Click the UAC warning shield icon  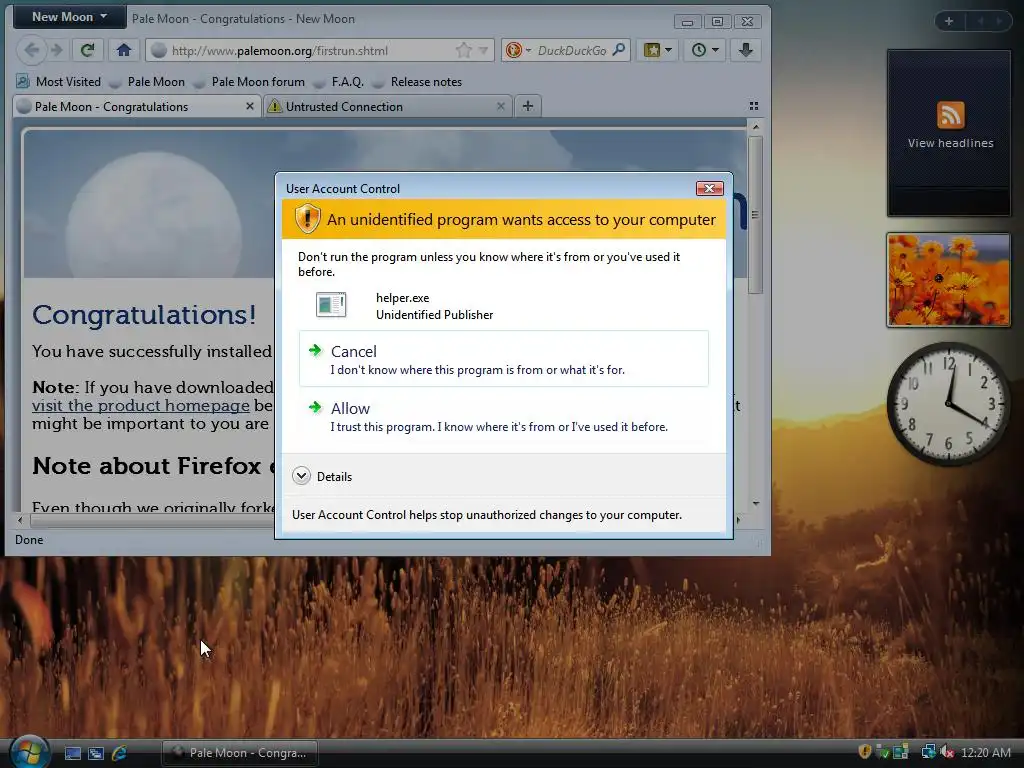coord(307,218)
